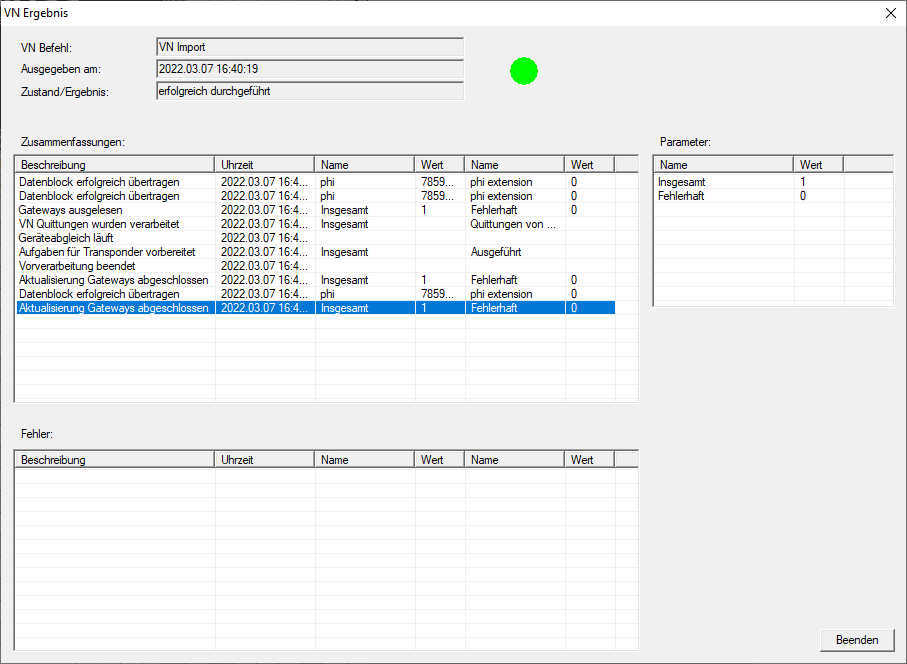Viewport: 907px width, 664px height.
Task: Click Uhrzeit header in the Fehler table
Action: (x=264, y=460)
